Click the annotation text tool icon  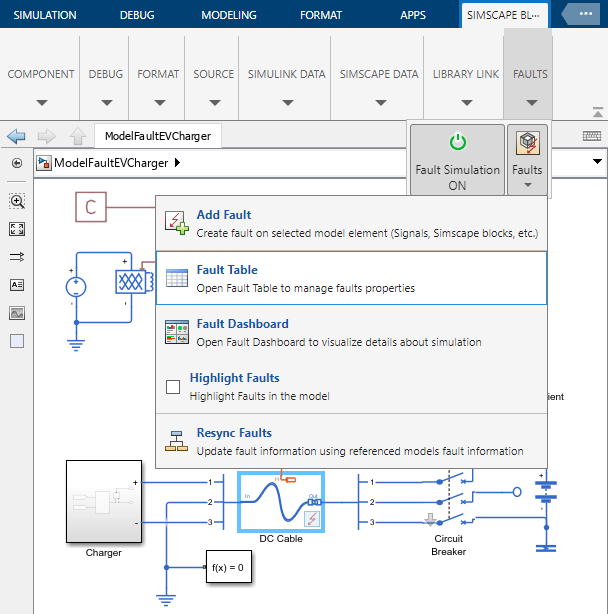[x=17, y=285]
